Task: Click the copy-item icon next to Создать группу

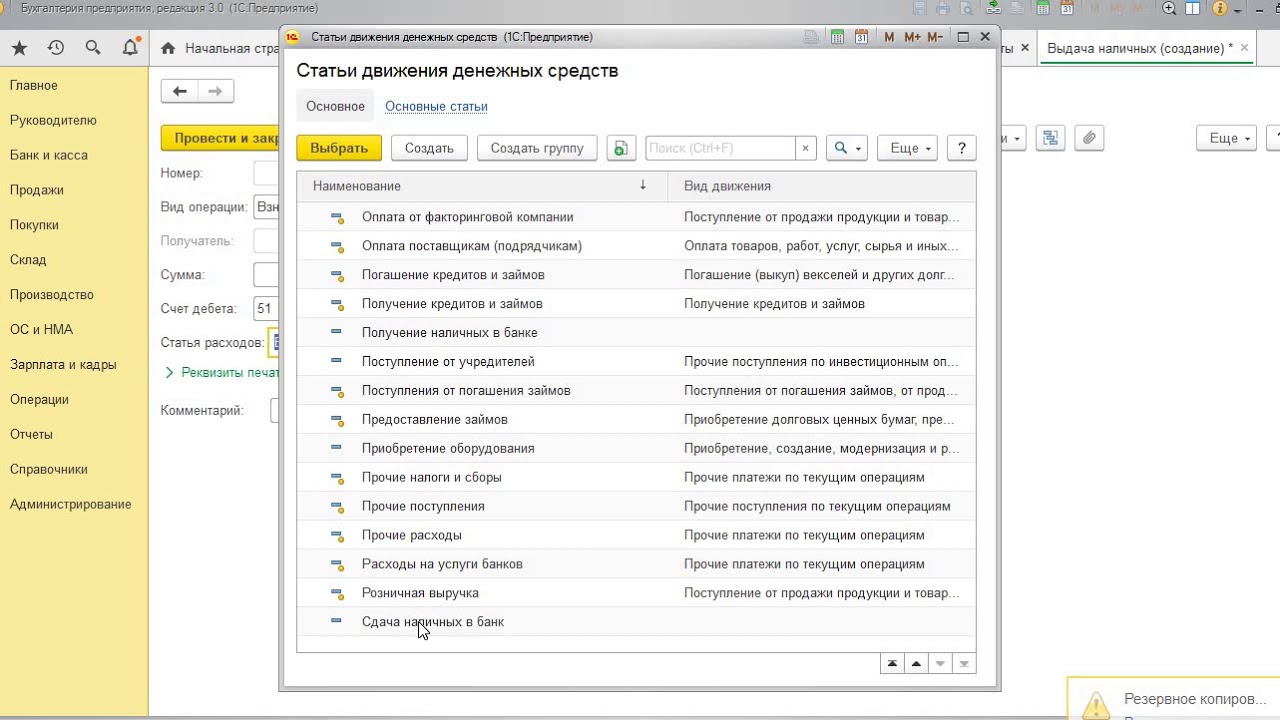Action: pyautogui.click(x=621, y=148)
